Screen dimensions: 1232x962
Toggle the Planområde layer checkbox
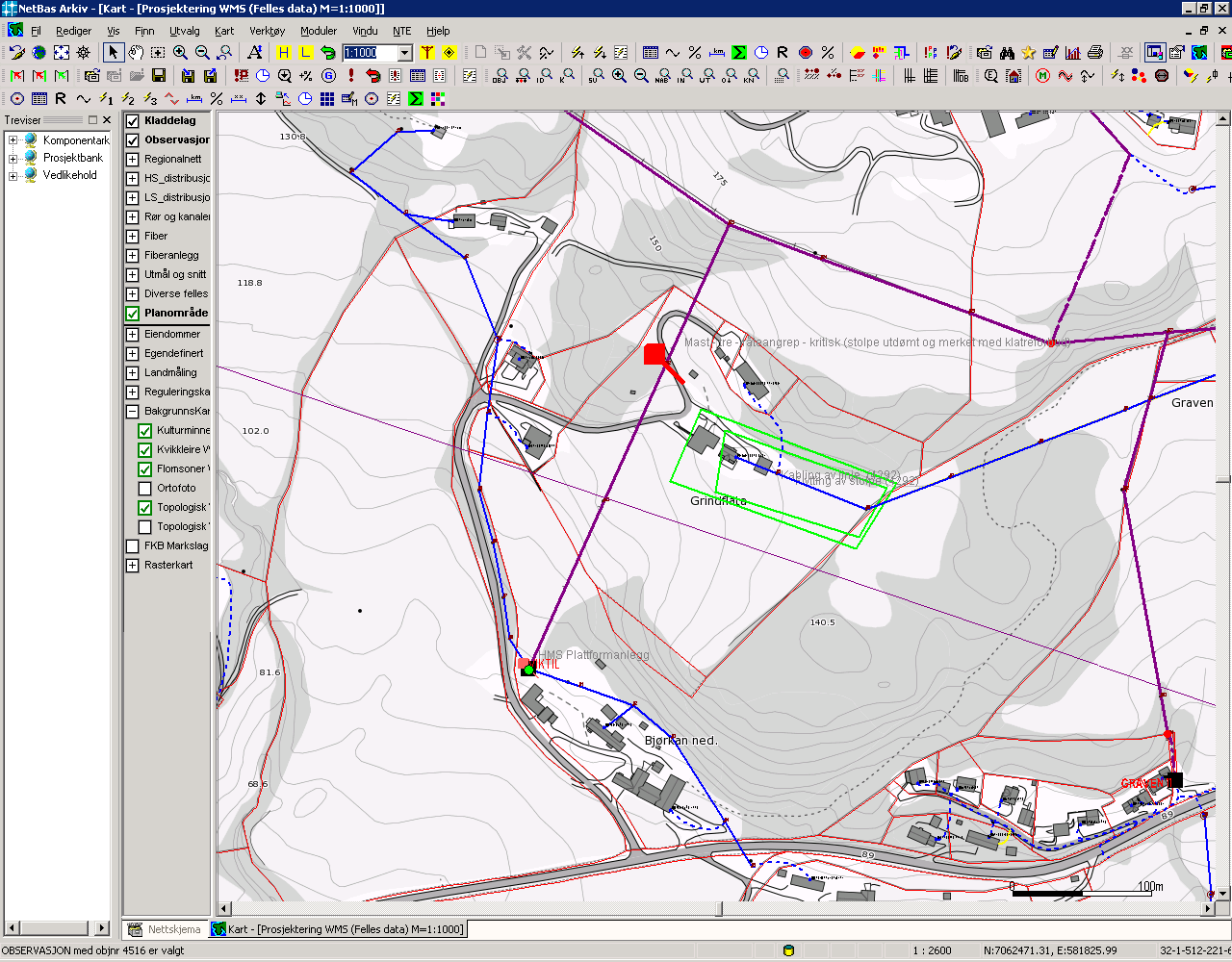(133, 314)
